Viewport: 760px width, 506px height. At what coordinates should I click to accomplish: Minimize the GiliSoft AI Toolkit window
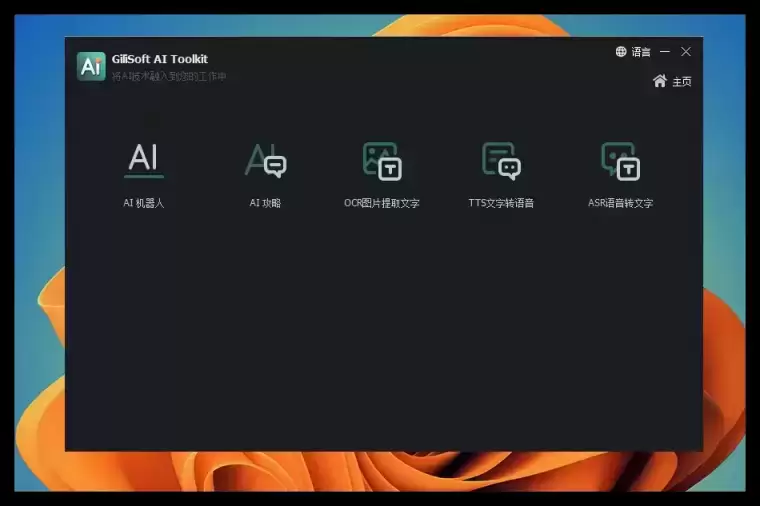click(x=665, y=51)
